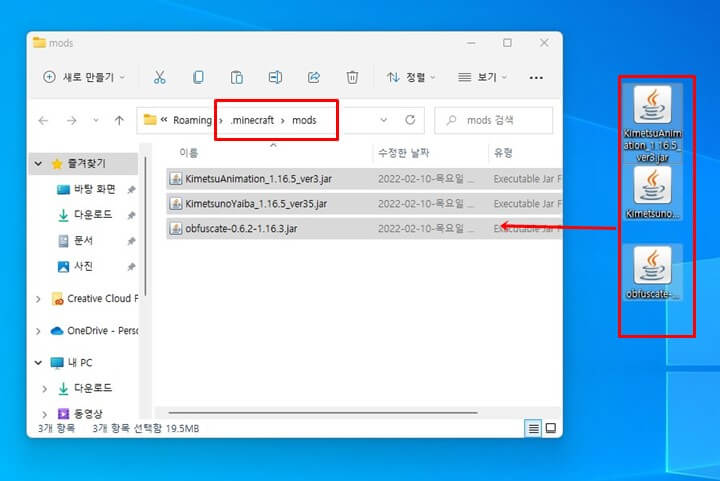
Task: Open 바탕 화면 in the sidebar
Action: coord(95,189)
